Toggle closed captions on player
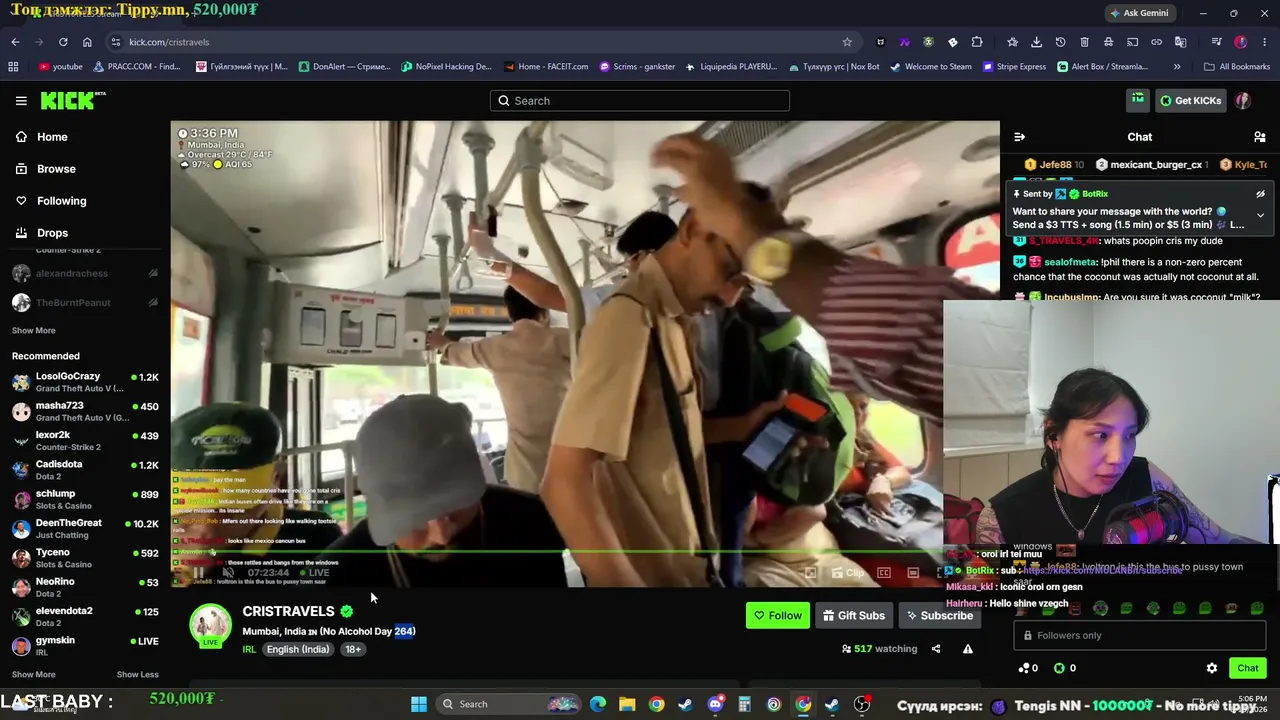This screenshot has width=1280, height=720. click(884, 573)
